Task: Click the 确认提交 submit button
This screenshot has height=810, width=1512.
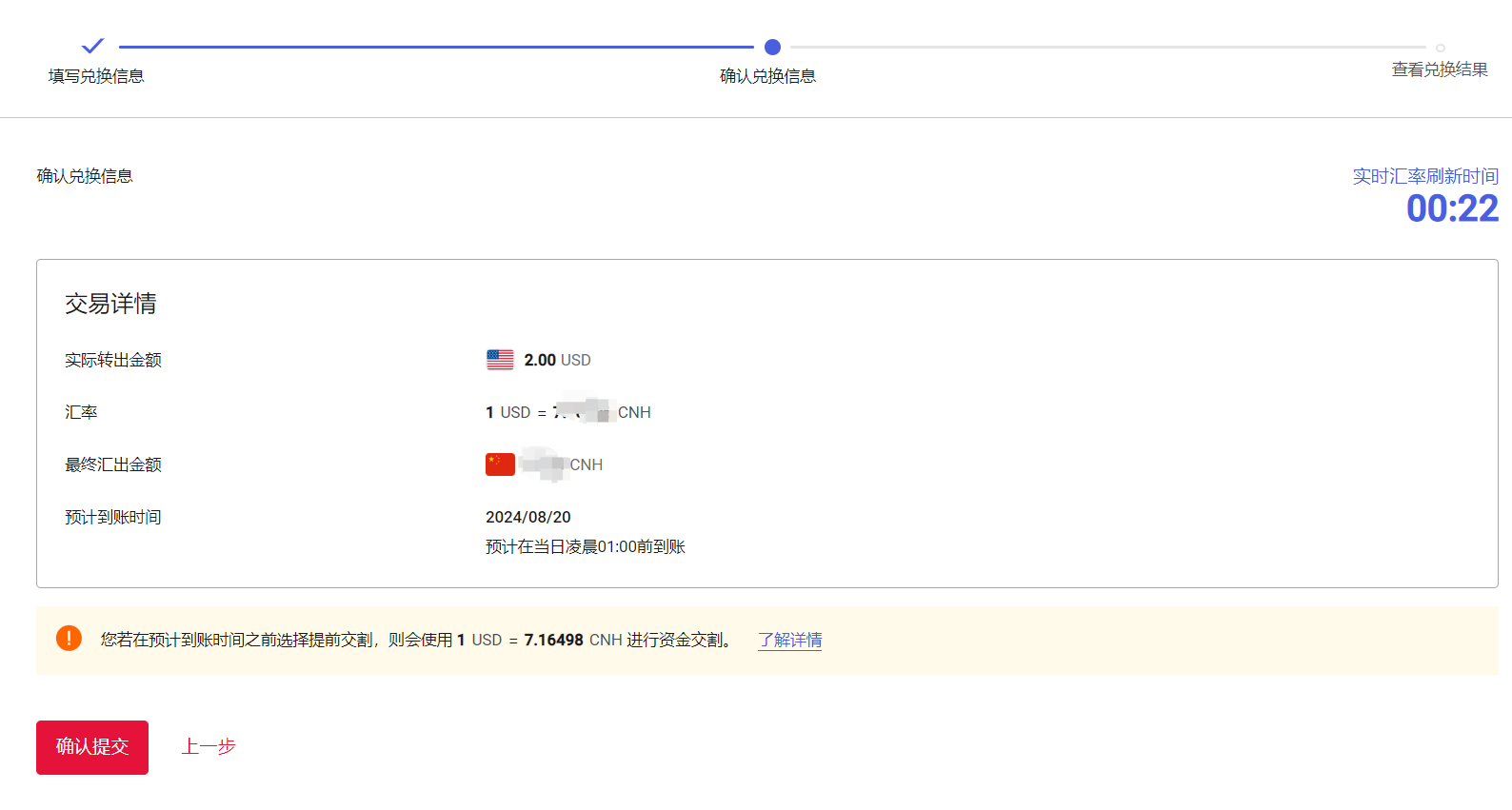Action: coord(92,747)
